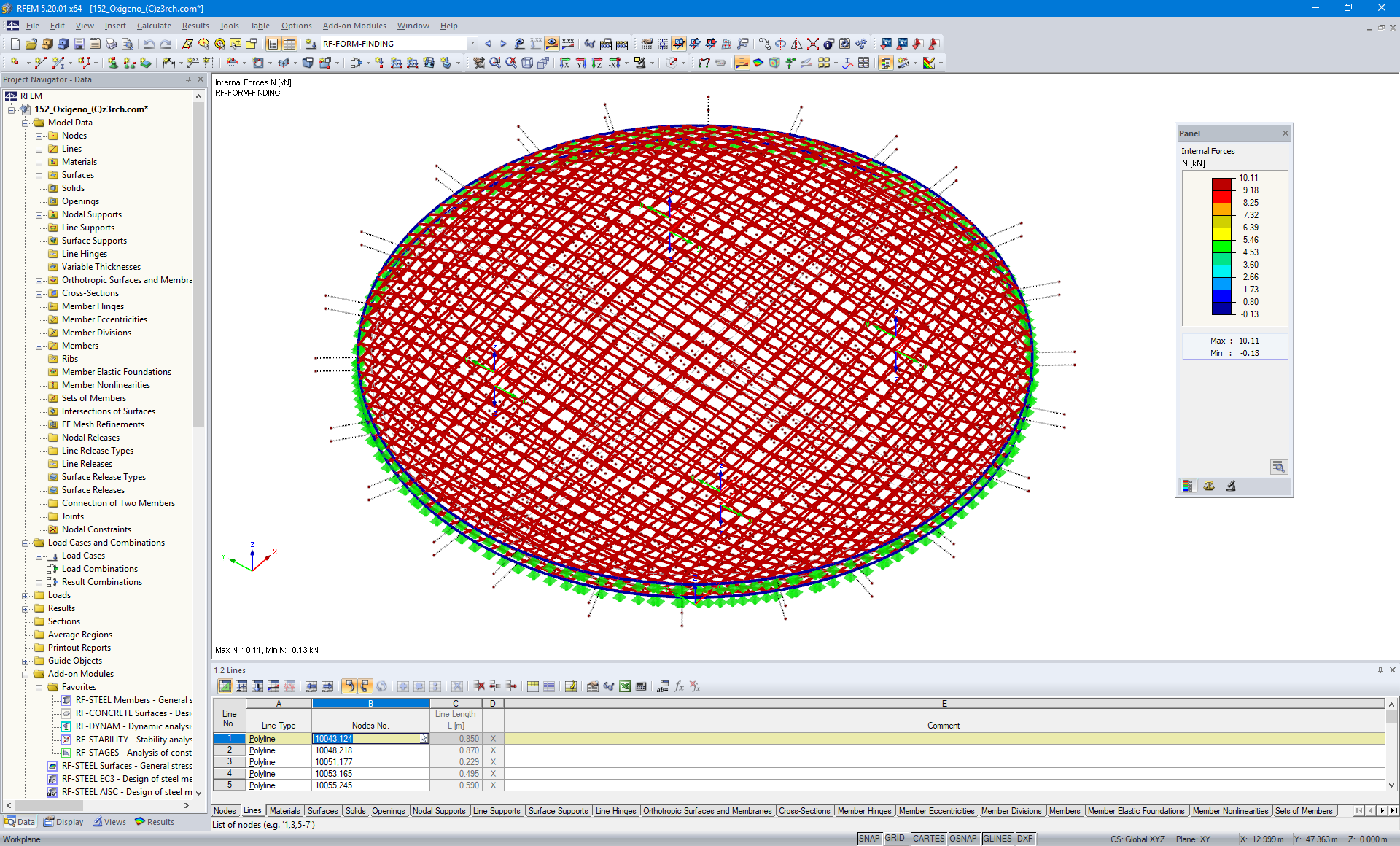1400x846 pixels.
Task: Click the Print icon in toolbar
Action: click(111, 44)
